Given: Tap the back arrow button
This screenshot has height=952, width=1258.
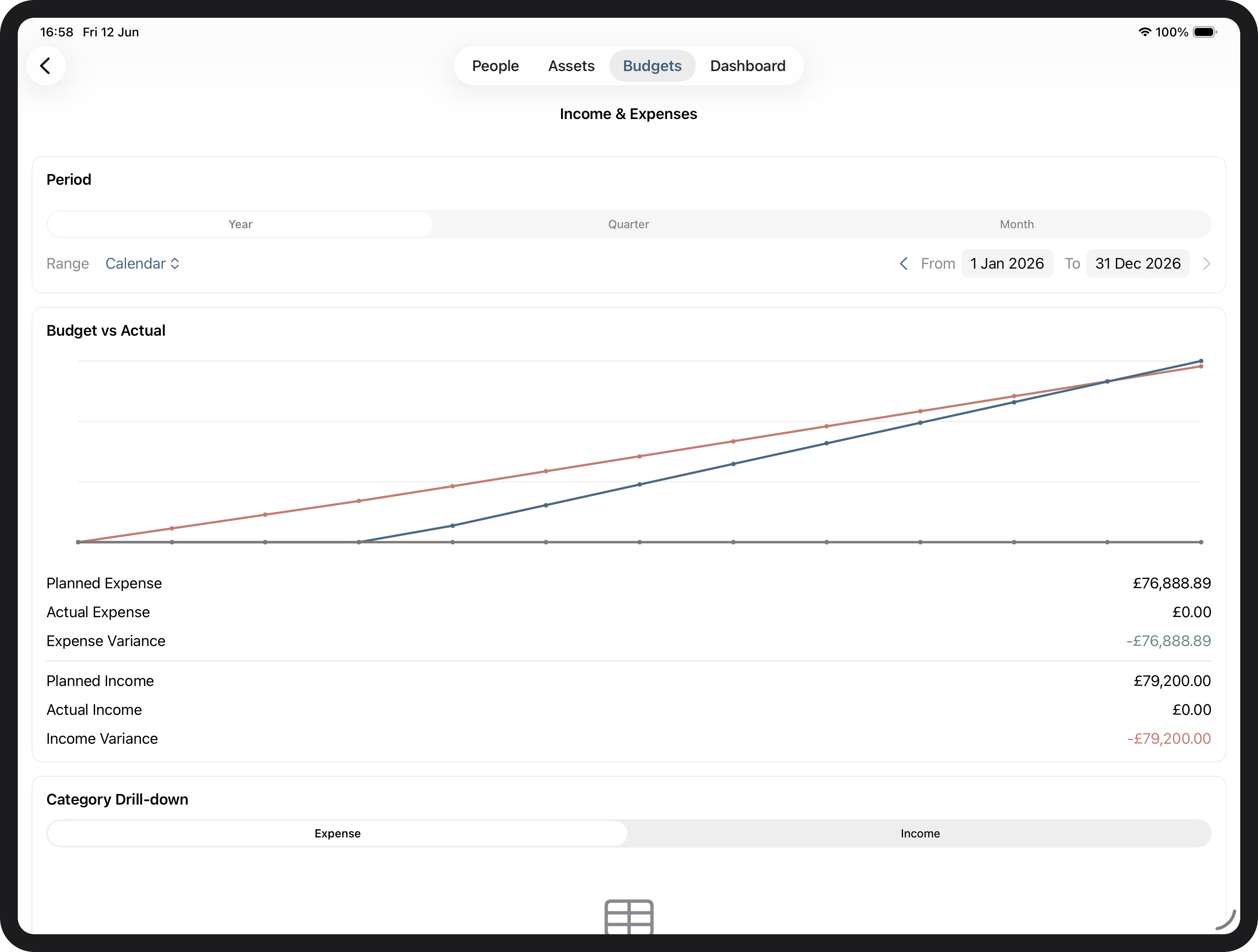Looking at the screenshot, I should click(x=46, y=66).
